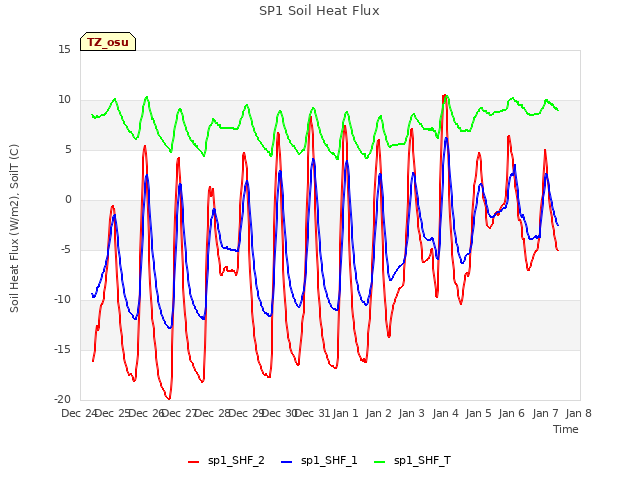Click the Jan 2 x-axis tick label
The height and width of the screenshot is (480, 640).
click(379, 413)
